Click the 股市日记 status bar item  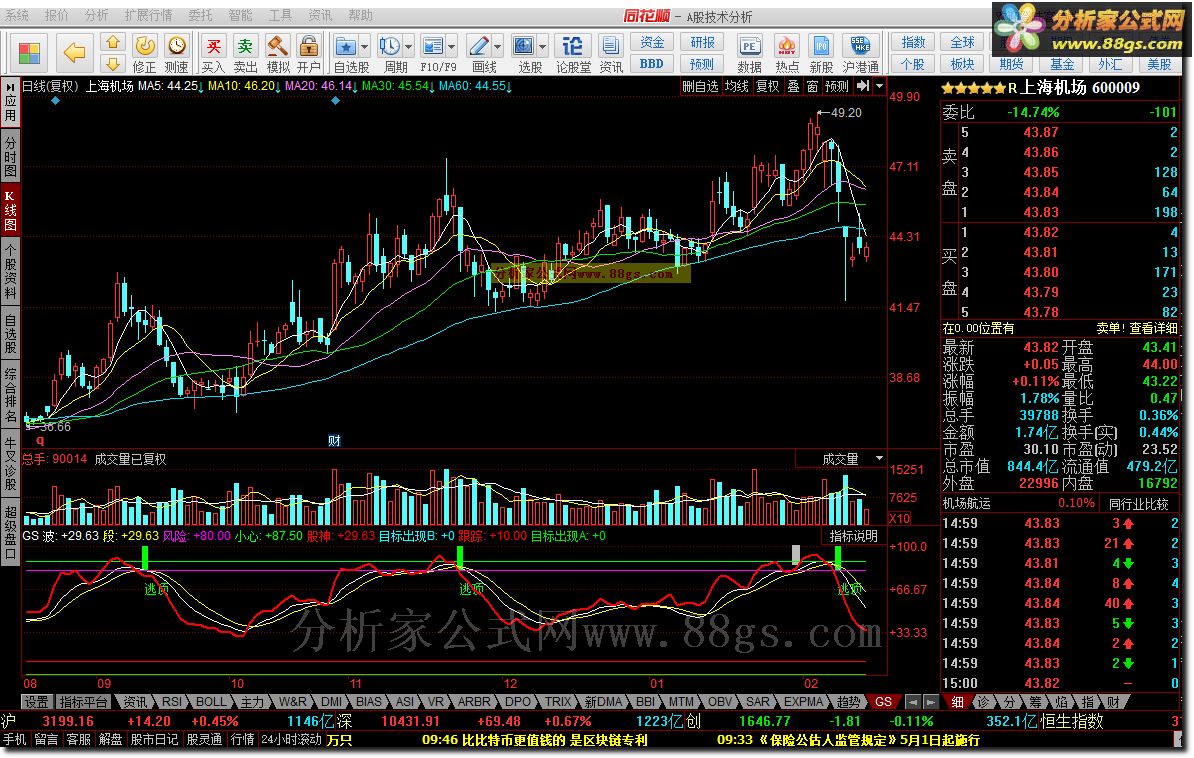click(x=155, y=739)
